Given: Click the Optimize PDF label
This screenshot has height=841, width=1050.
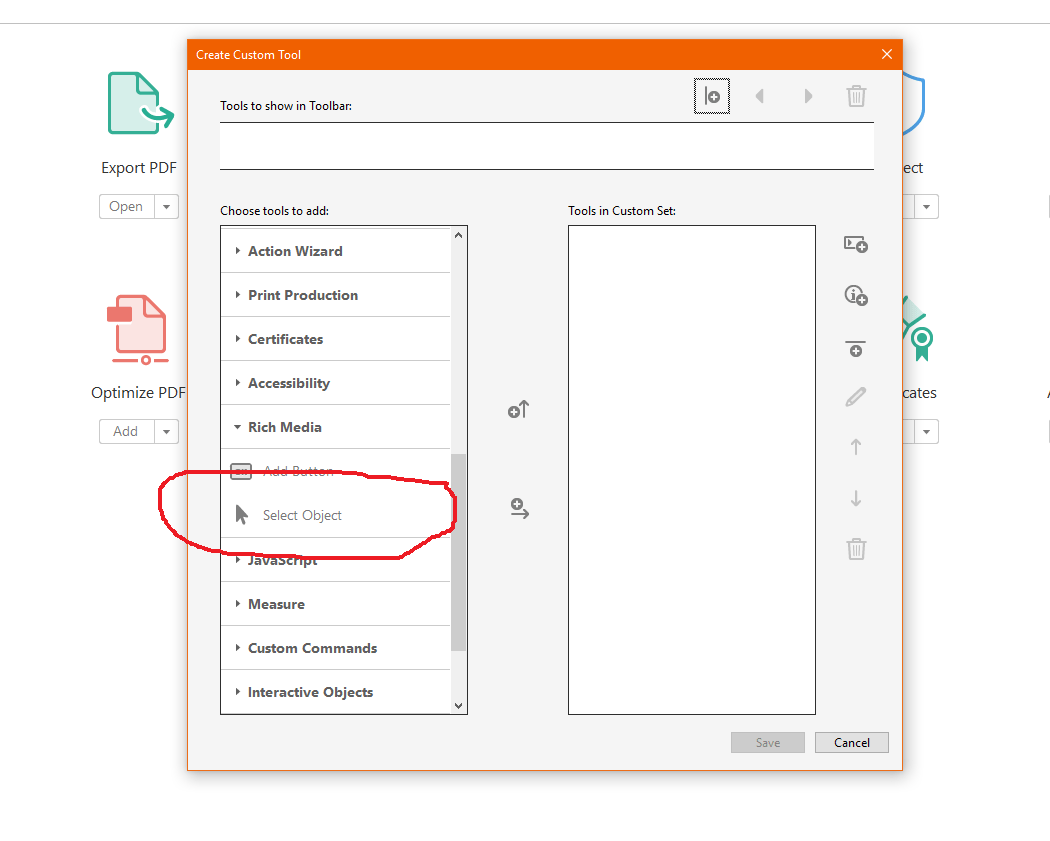Looking at the screenshot, I should click(139, 392).
